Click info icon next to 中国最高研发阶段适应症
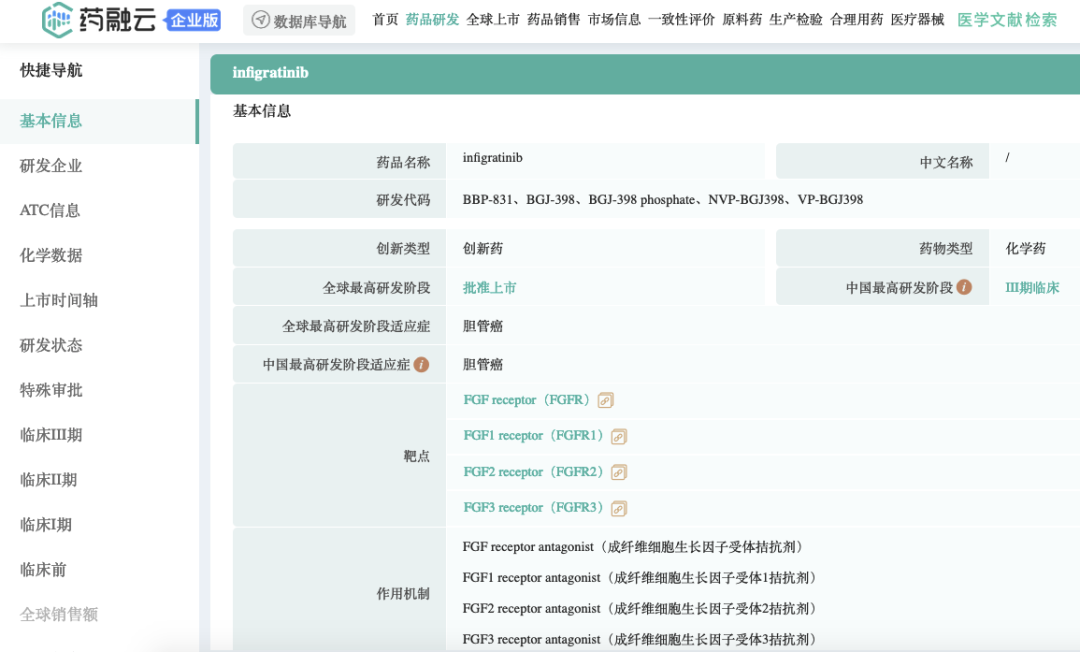The height and width of the screenshot is (652, 1080). 421,364
